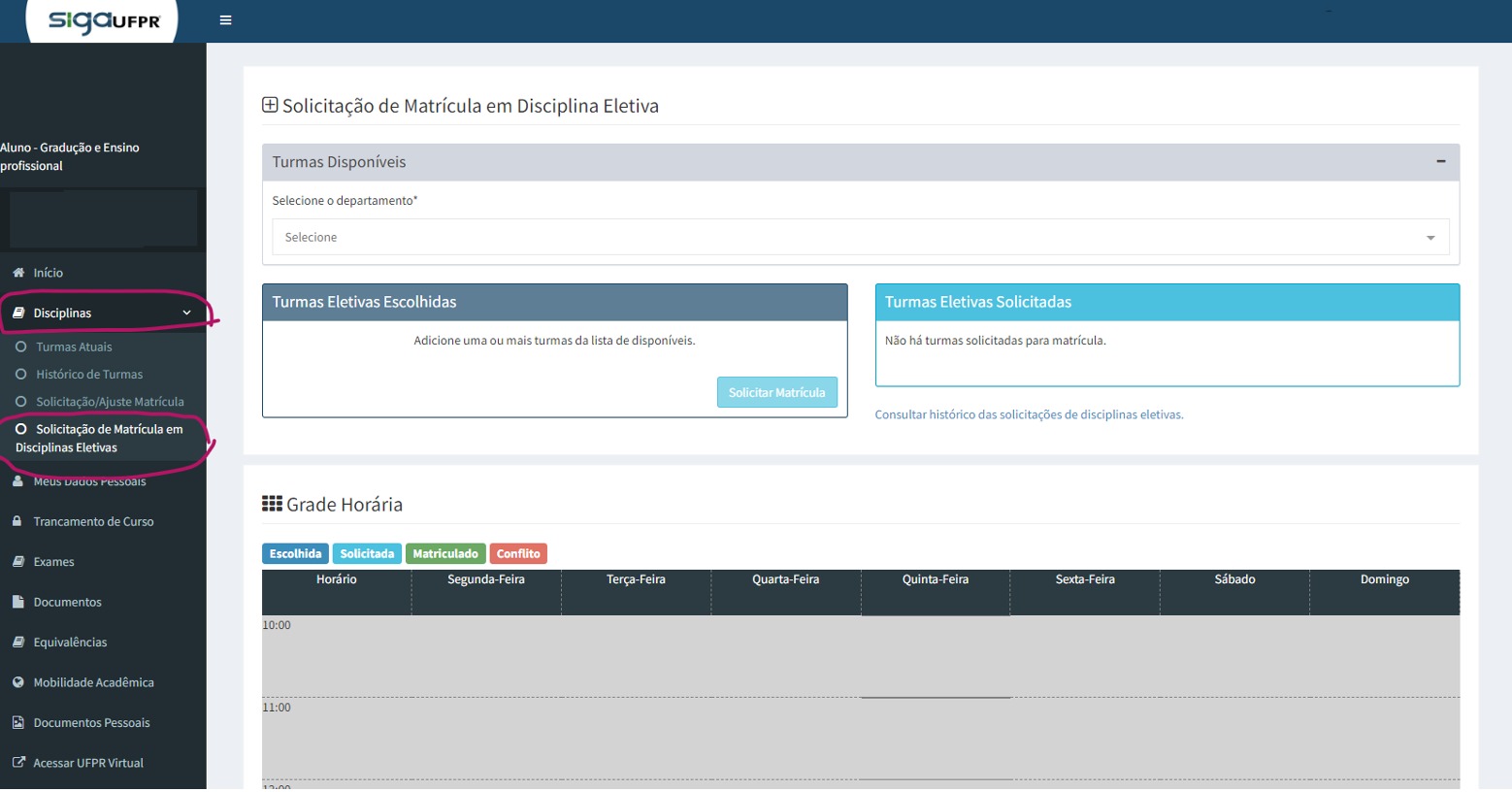The width and height of the screenshot is (1512, 792).
Task: Click the external link icon for UFPR Virtual
Action: pyautogui.click(x=17, y=763)
